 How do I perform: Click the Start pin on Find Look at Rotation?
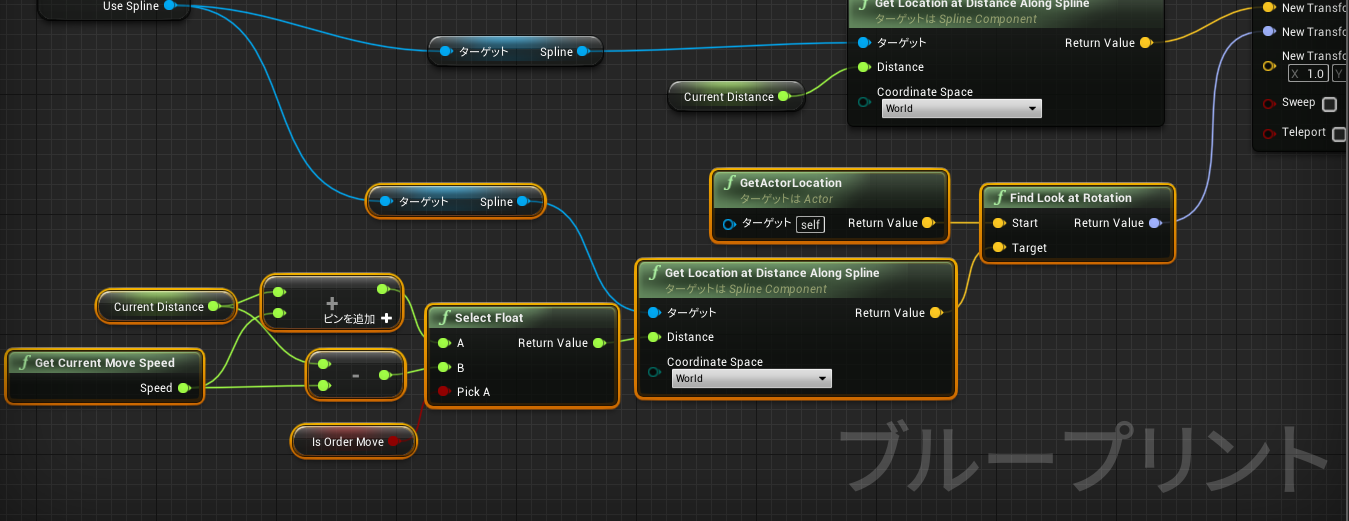point(998,223)
